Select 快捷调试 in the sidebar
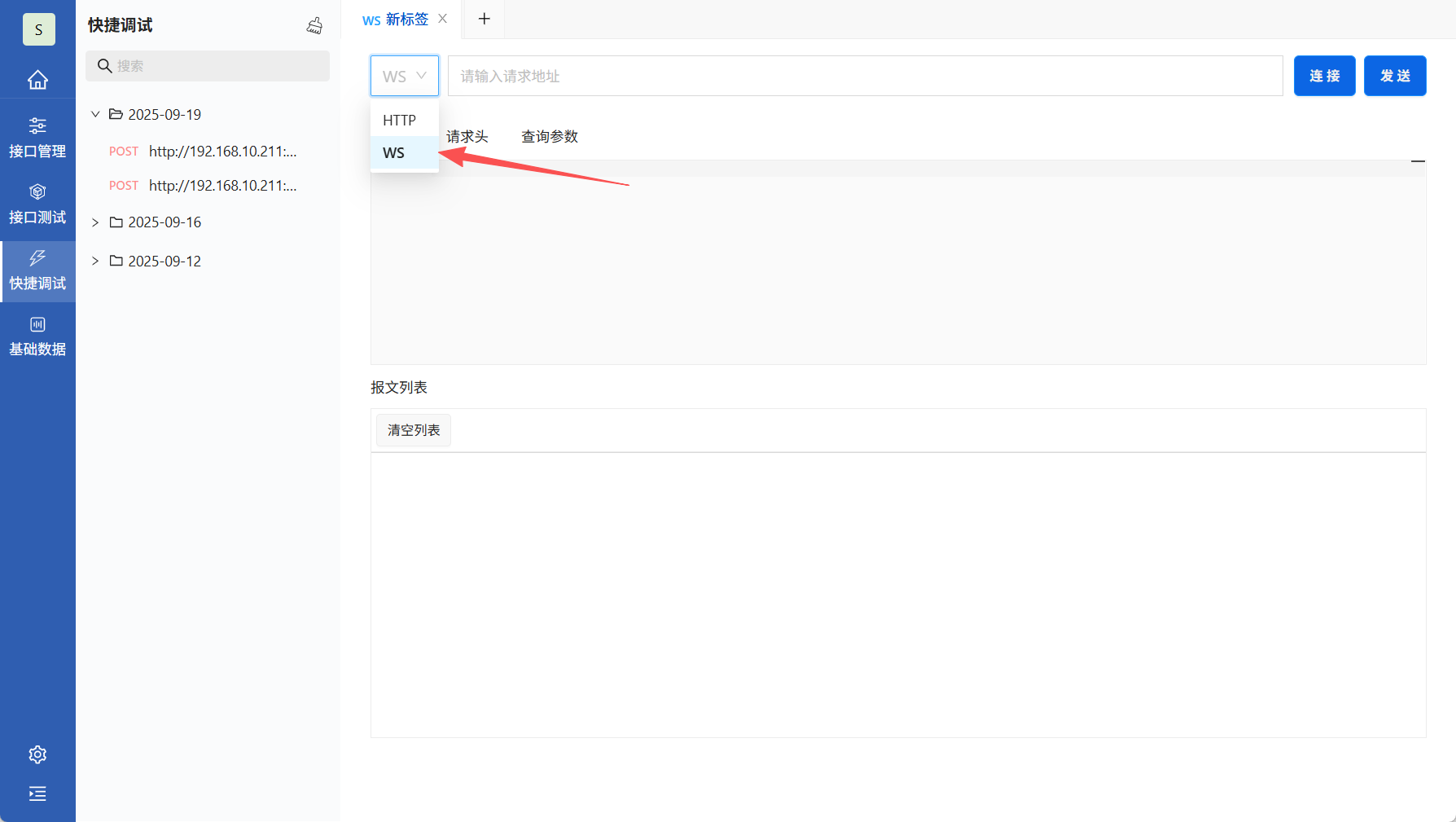This screenshot has width=1456, height=822. click(37, 270)
